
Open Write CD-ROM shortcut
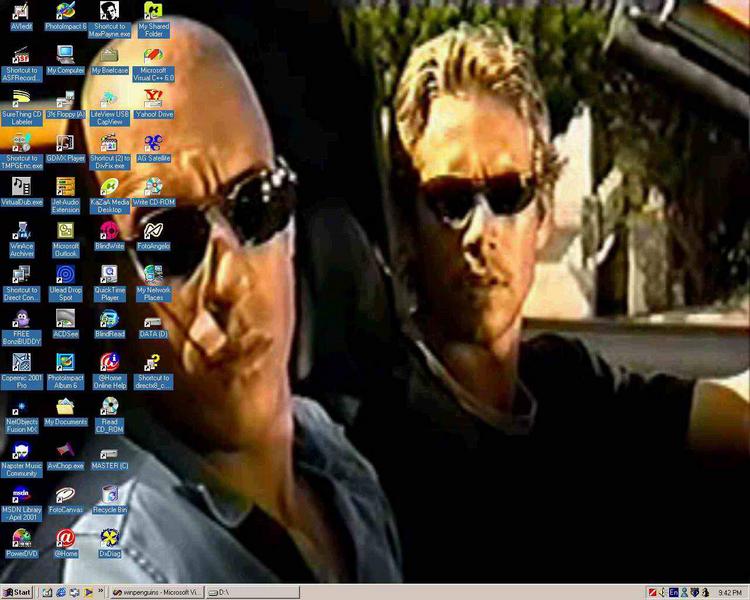(154, 192)
